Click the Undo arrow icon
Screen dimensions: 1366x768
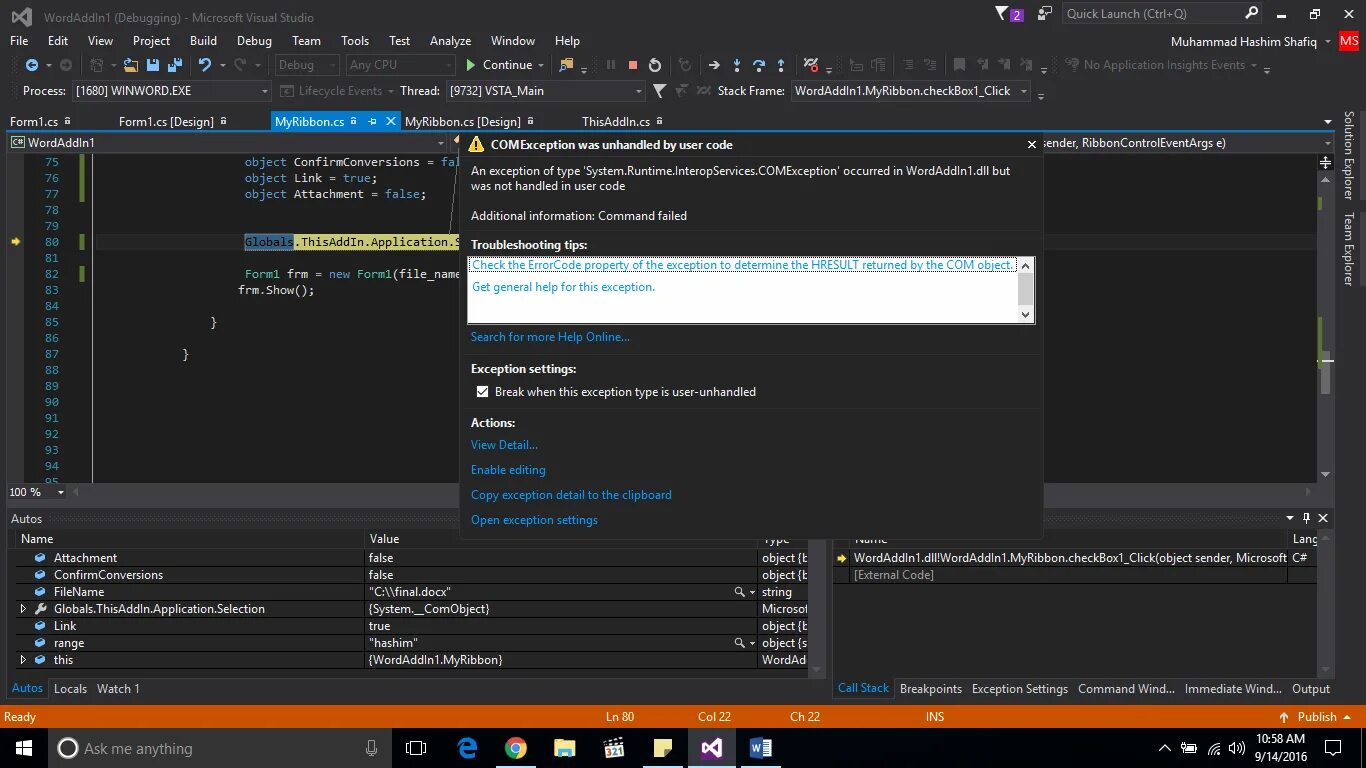click(x=205, y=65)
